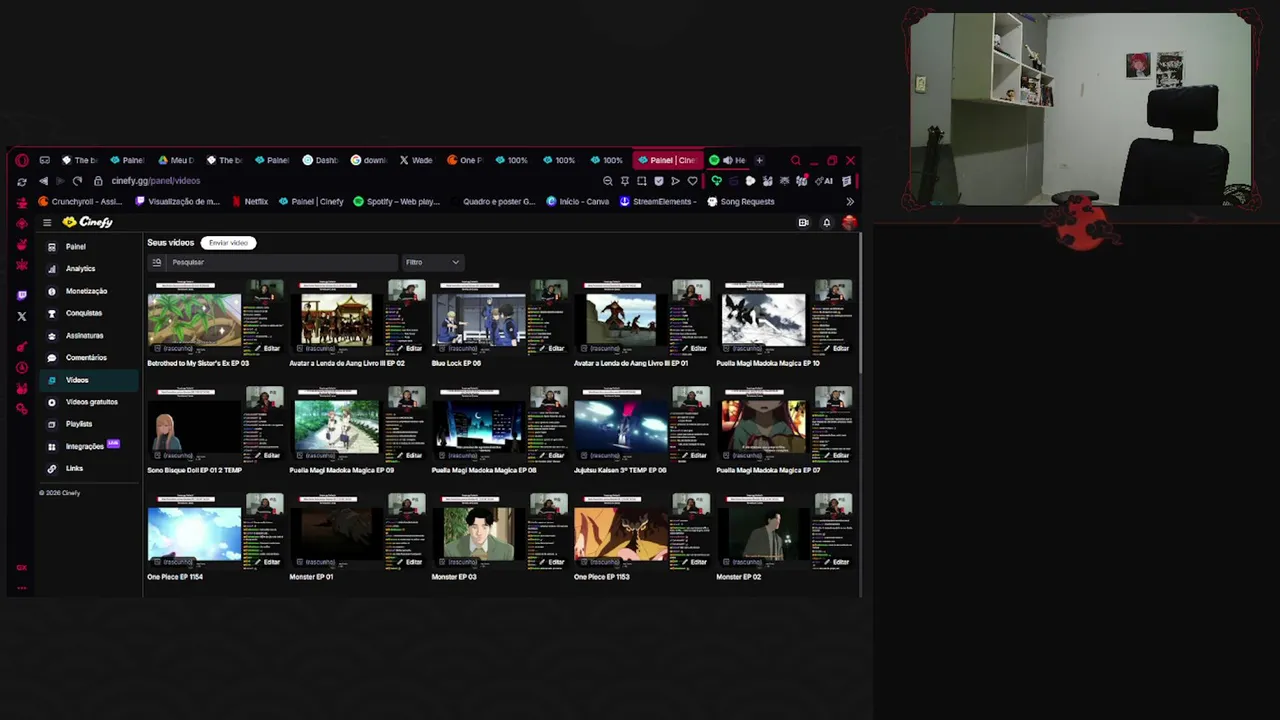
Task: Switch to the Spotify tab playing audio
Action: (728, 160)
